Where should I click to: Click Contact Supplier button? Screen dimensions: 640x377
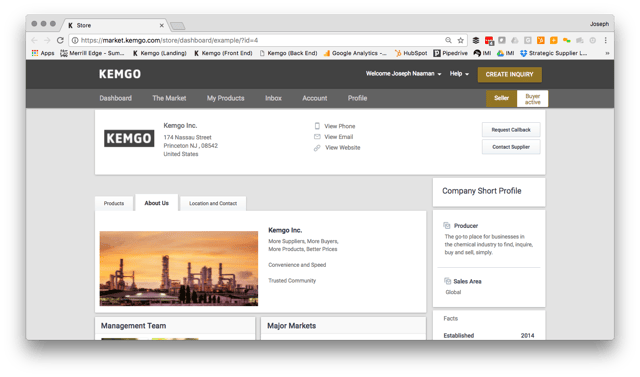pyautogui.click(x=511, y=147)
